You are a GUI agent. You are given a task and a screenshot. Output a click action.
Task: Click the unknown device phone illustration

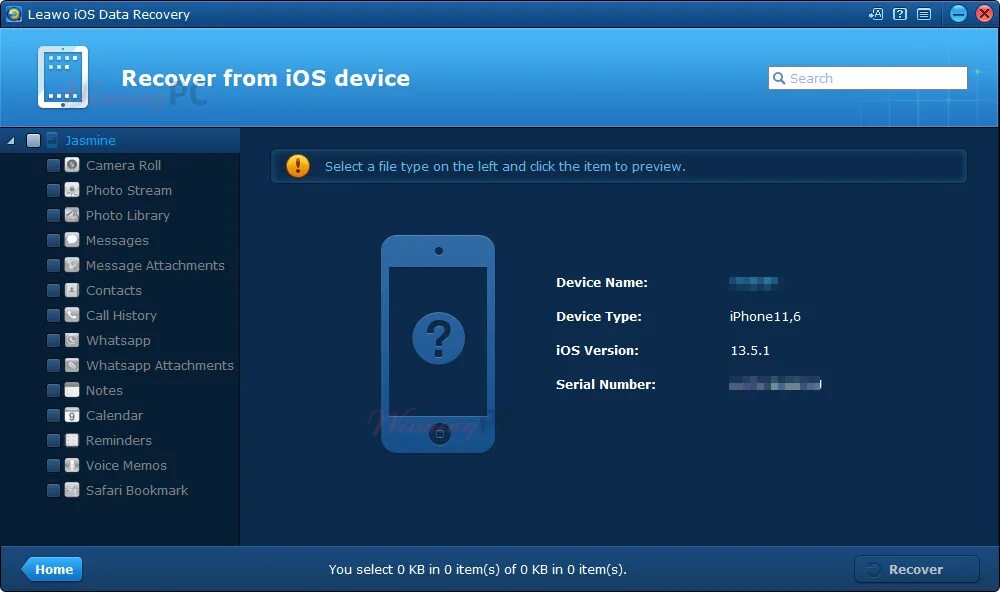tap(438, 344)
